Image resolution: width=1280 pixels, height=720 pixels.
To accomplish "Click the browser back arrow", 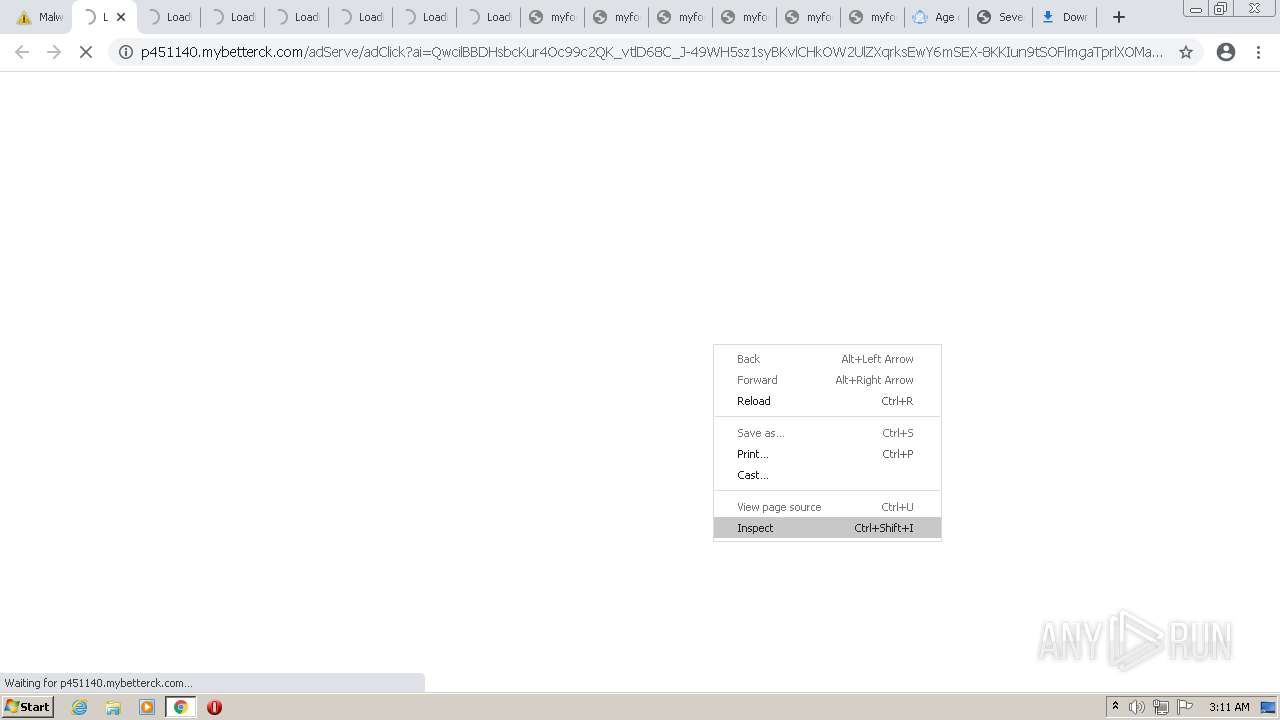I will point(22,52).
